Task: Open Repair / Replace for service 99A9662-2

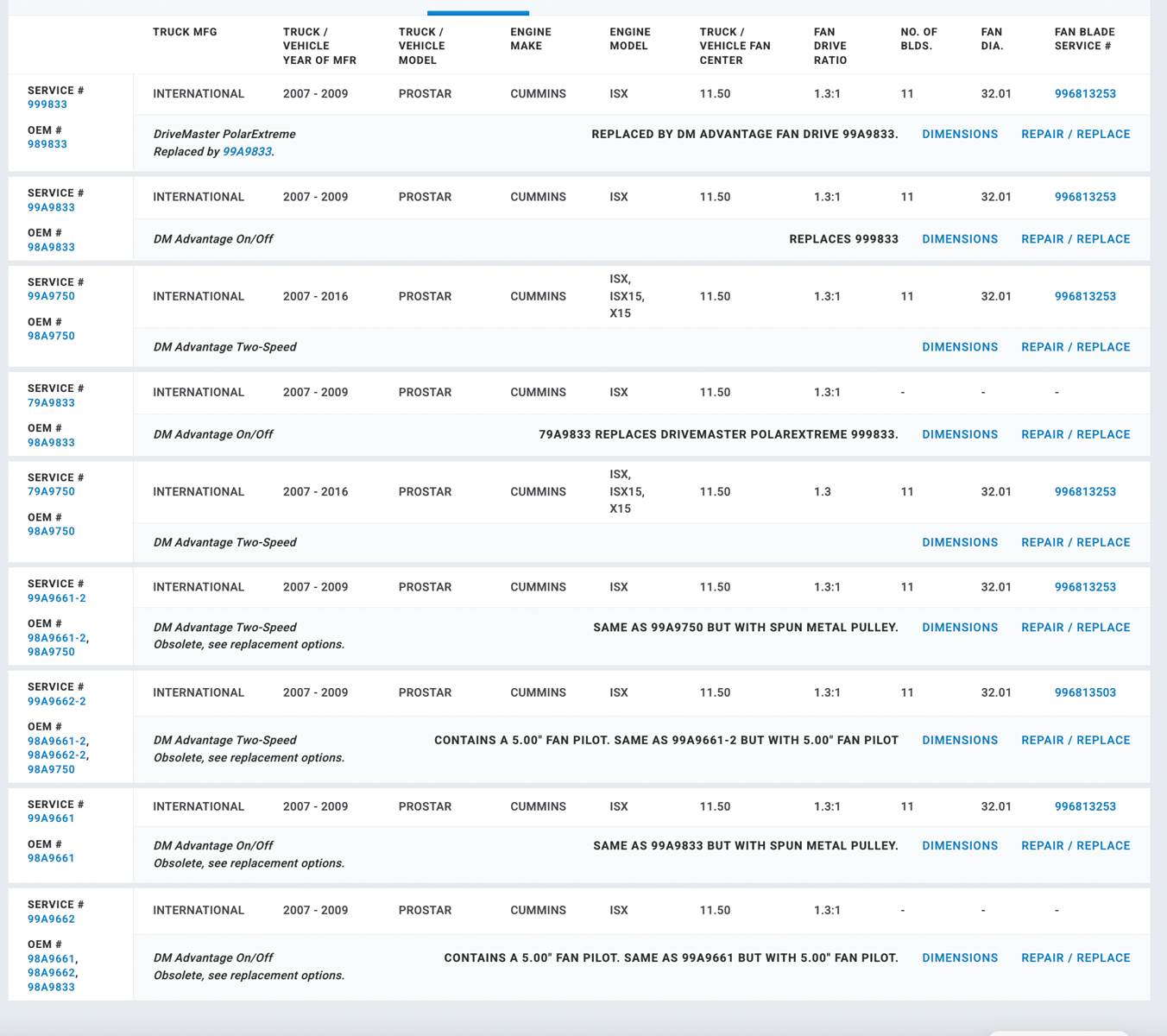Action: click(1076, 740)
